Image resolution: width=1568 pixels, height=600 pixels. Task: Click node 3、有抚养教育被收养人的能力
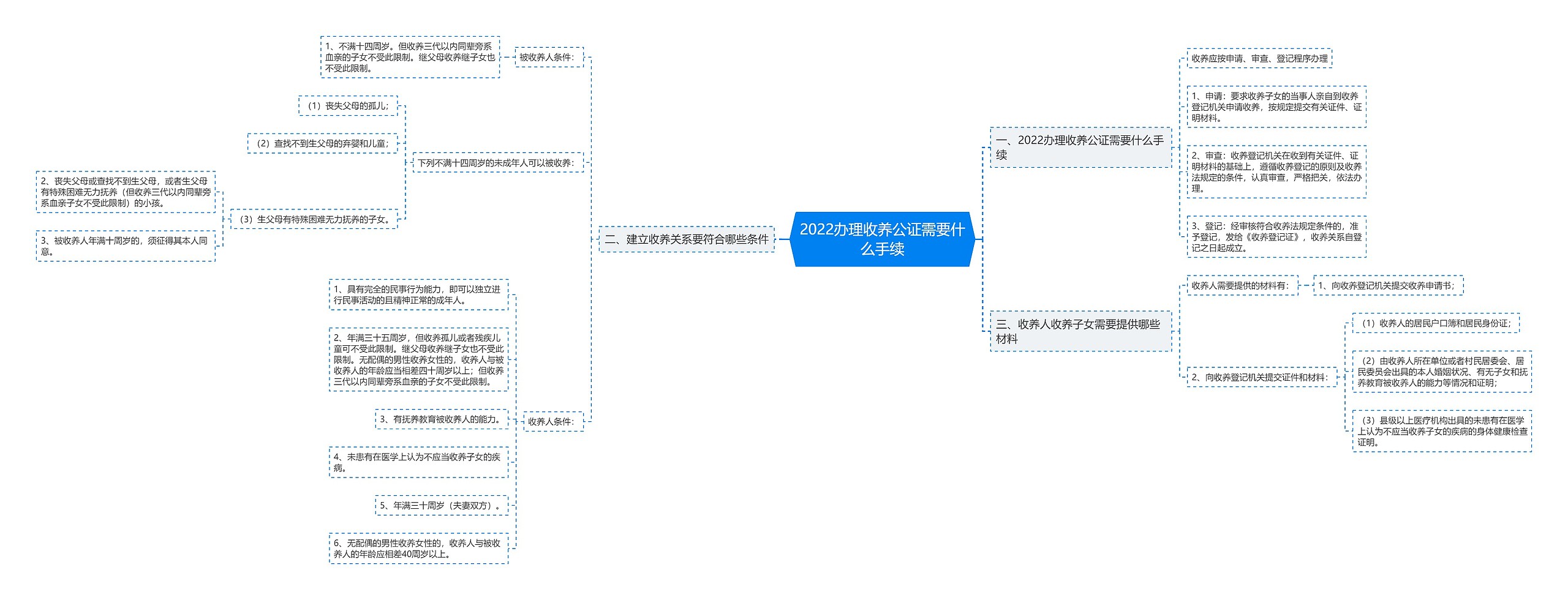click(442, 421)
